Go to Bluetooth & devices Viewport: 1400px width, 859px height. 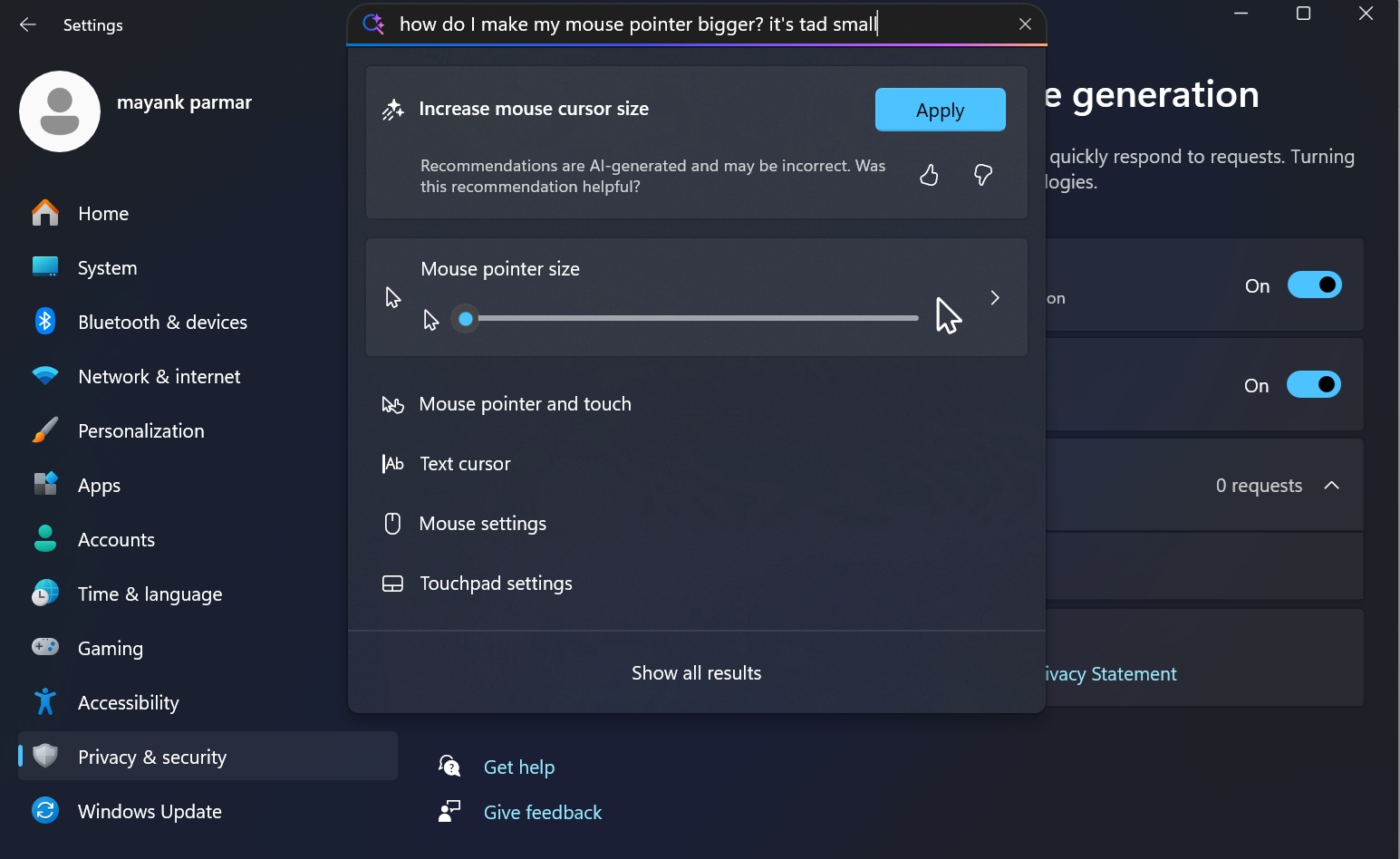(x=208, y=322)
